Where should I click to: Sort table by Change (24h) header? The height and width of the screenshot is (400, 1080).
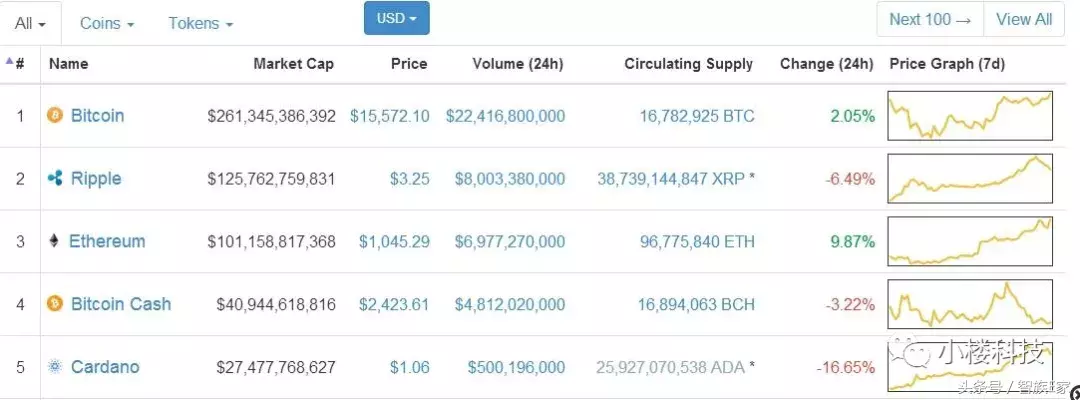click(826, 64)
